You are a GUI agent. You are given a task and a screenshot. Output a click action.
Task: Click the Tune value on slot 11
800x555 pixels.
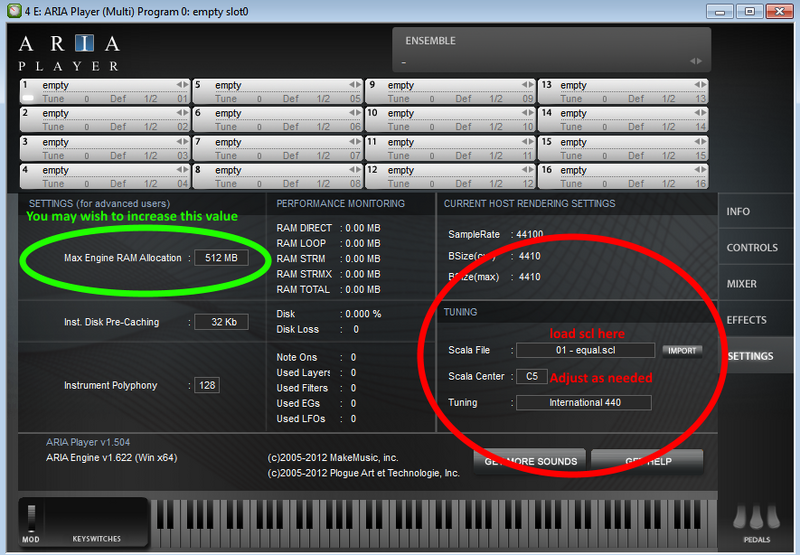(432, 156)
